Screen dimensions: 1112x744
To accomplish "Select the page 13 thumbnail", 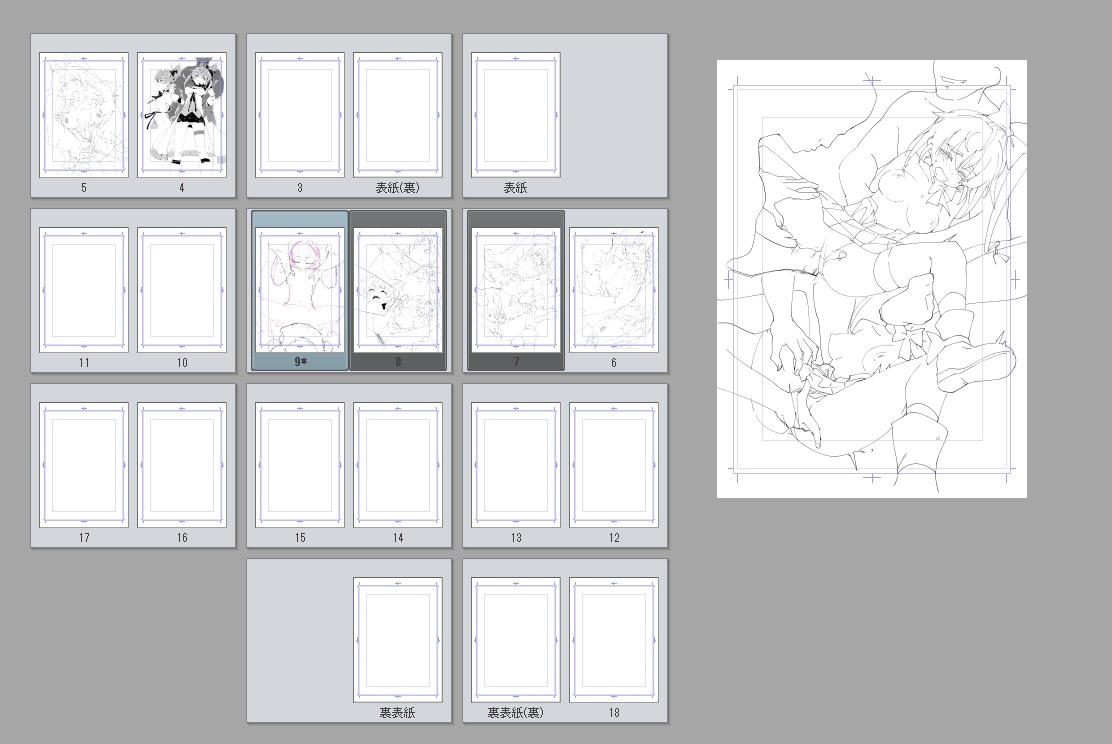I will click(x=516, y=465).
